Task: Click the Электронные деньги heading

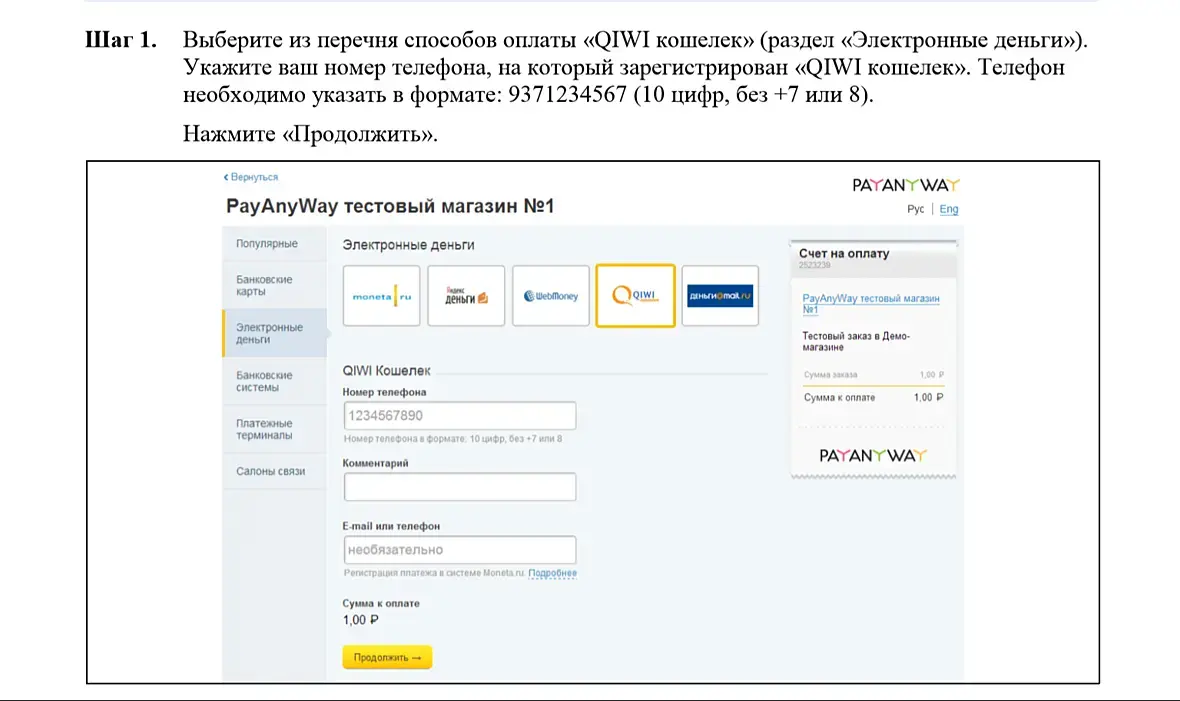Action: pyautogui.click(x=409, y=245)
